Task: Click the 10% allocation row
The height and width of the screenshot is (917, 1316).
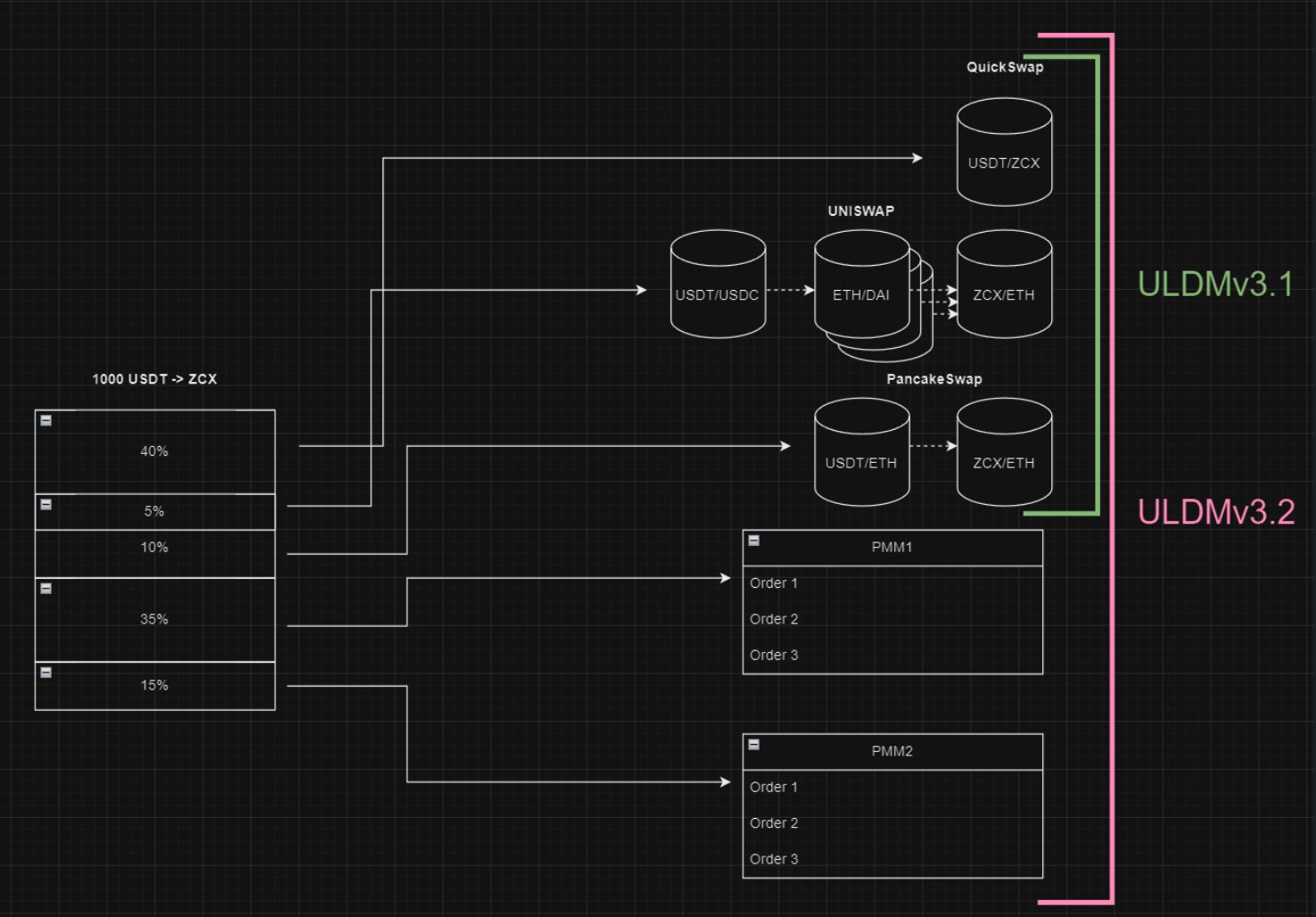Action: click(154, 548)
